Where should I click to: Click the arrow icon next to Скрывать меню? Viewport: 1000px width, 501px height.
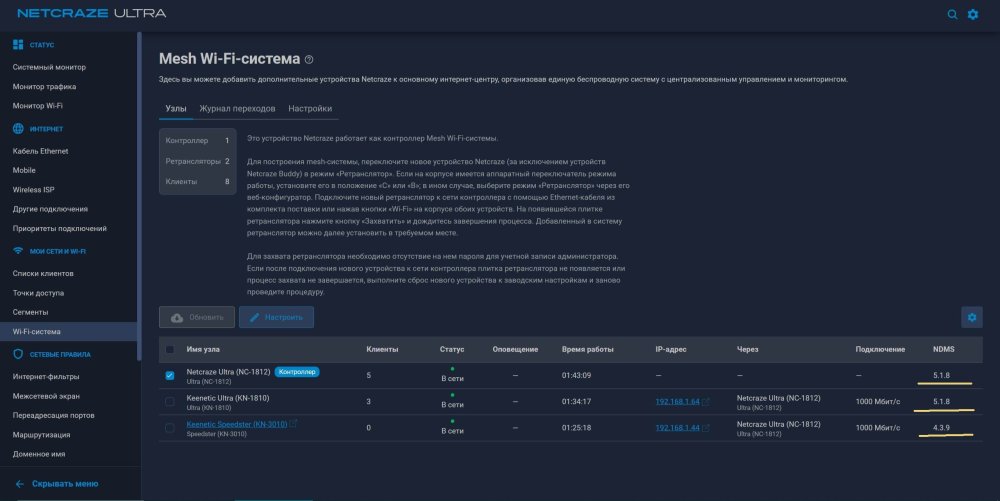pos(20,484)
